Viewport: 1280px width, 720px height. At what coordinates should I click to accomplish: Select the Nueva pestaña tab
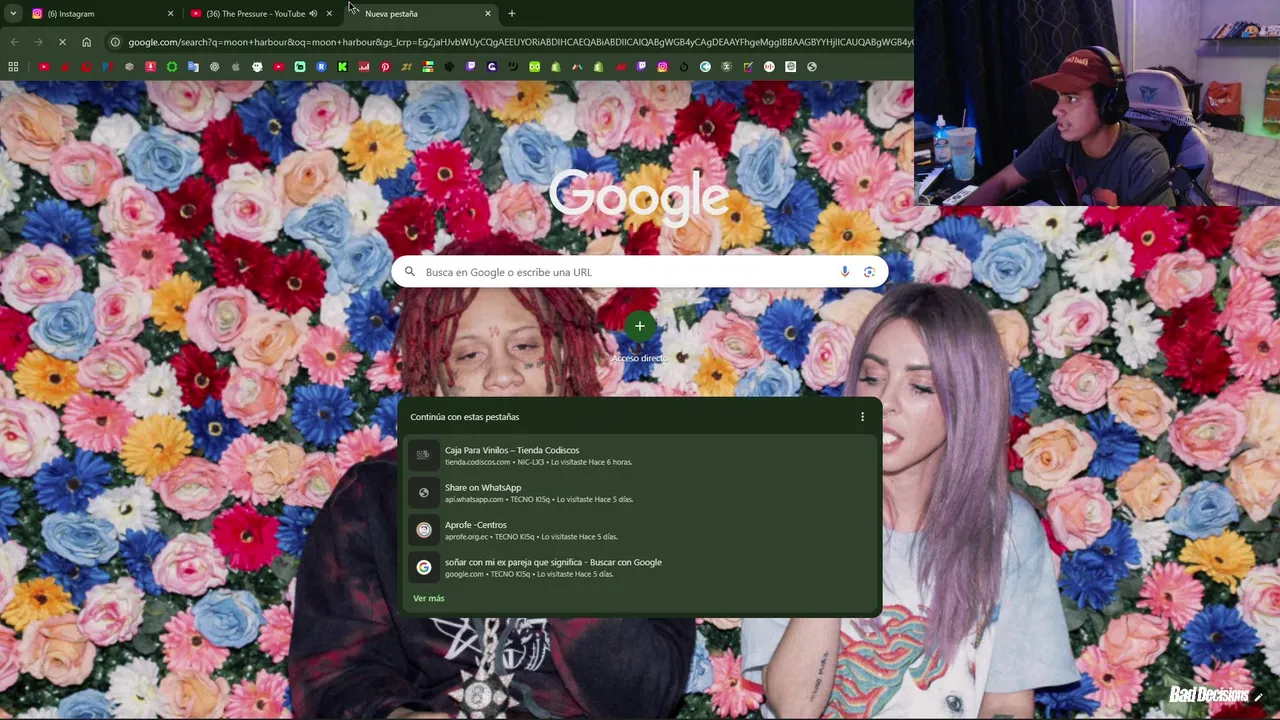tap(420, 14)
